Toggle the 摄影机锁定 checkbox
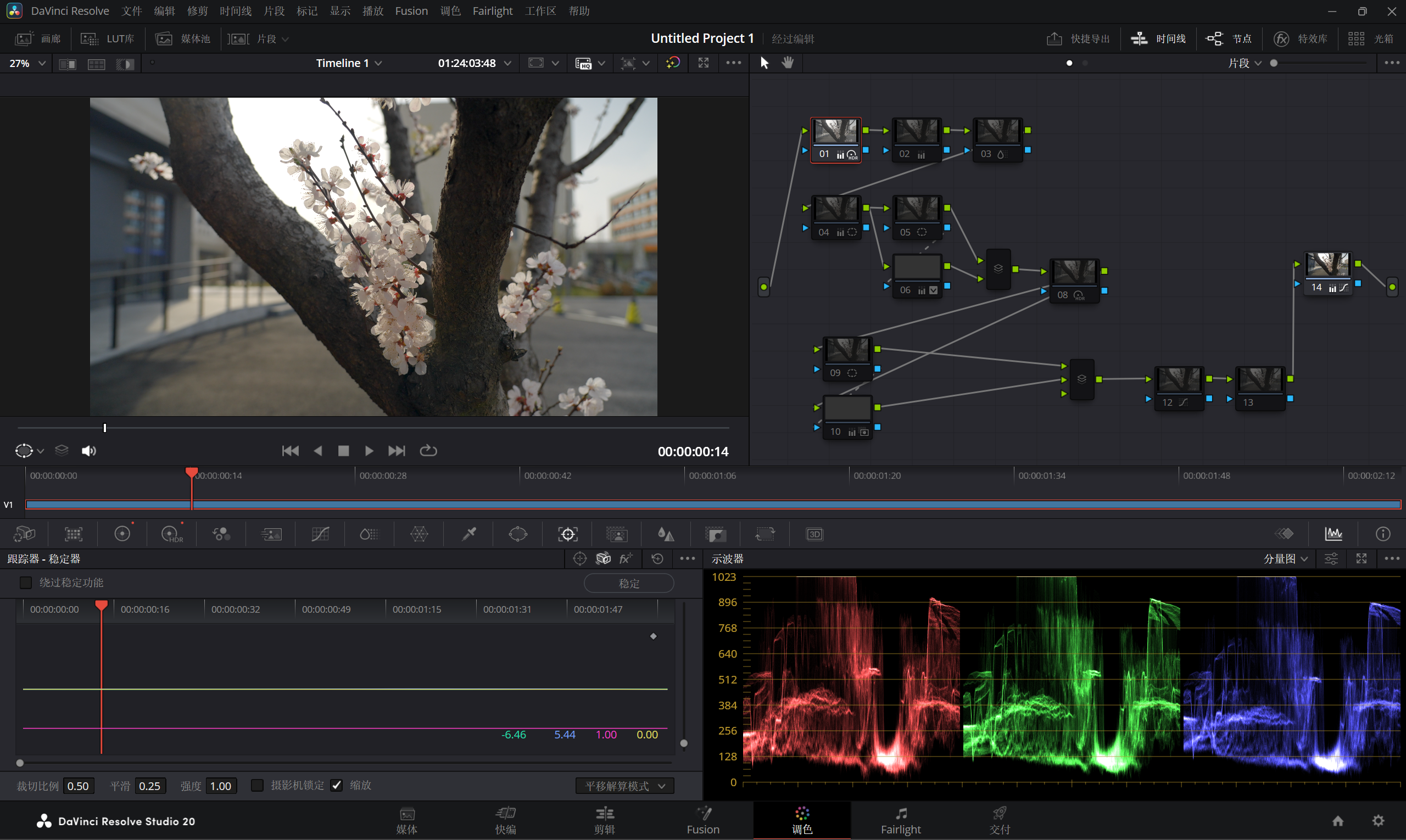Screen dimensions: 1406x840 pos(257,785)
